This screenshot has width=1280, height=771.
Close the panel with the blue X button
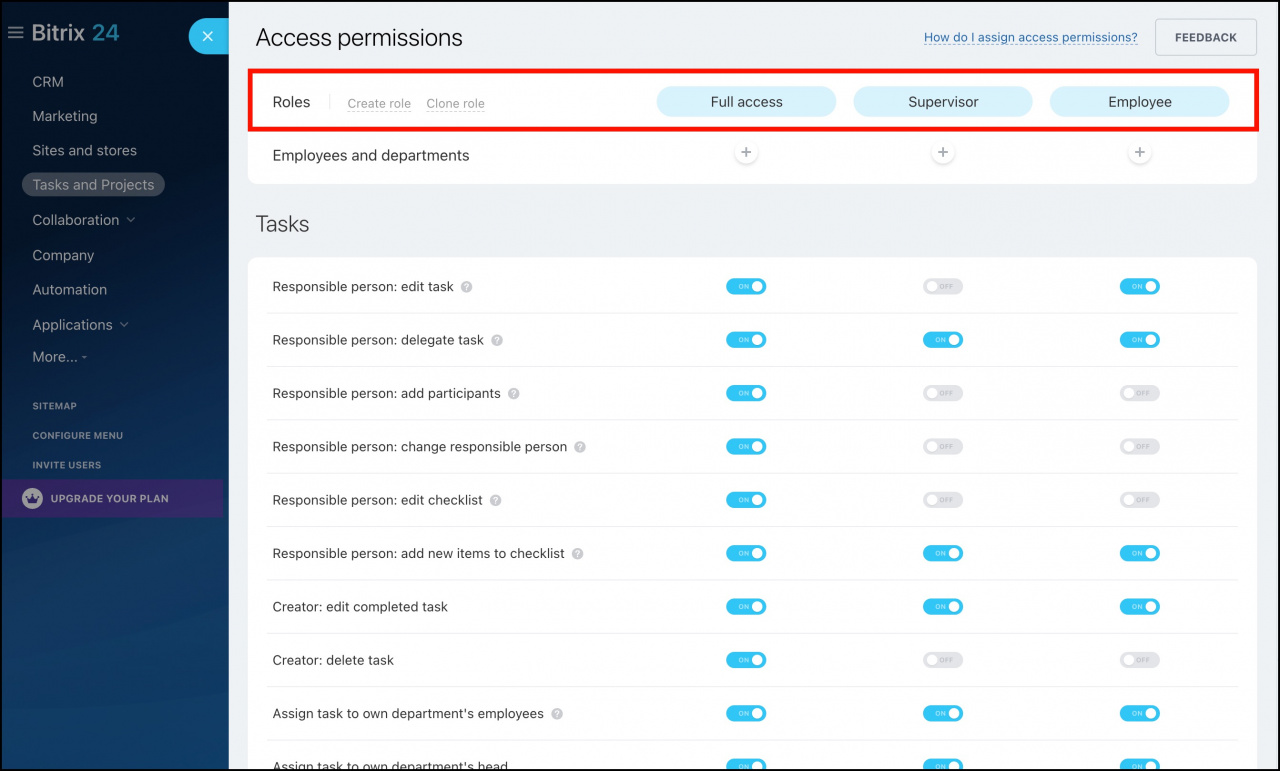coord(208,36)
